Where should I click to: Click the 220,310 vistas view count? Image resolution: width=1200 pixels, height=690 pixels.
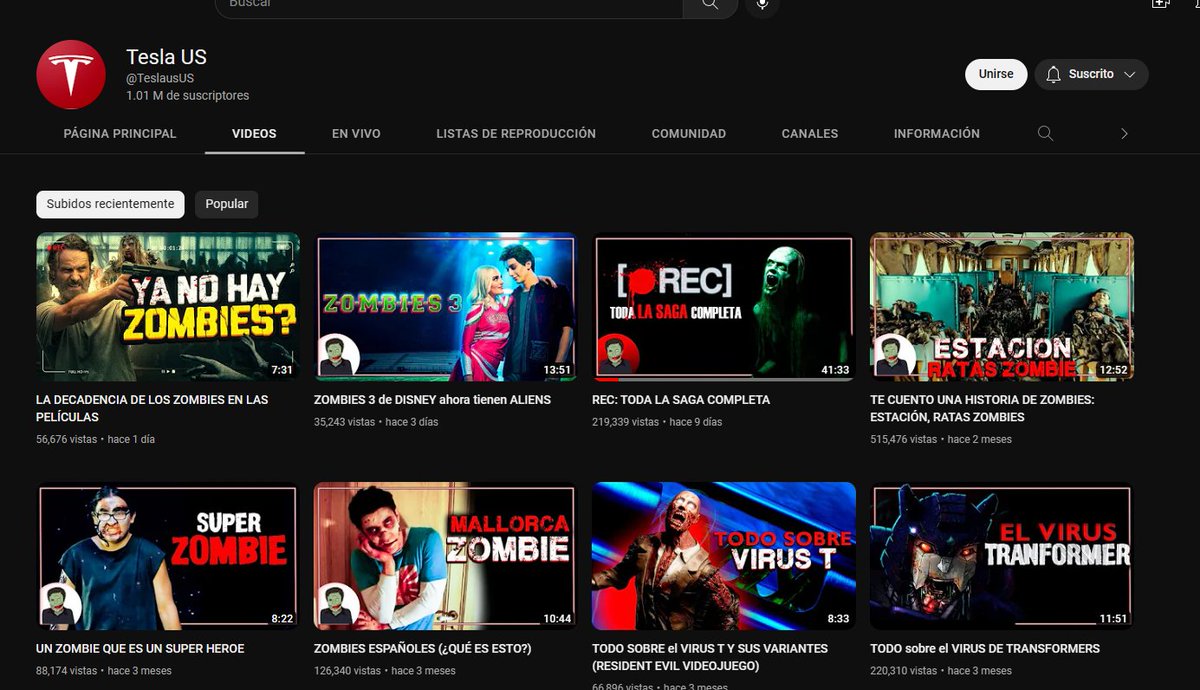903,671
